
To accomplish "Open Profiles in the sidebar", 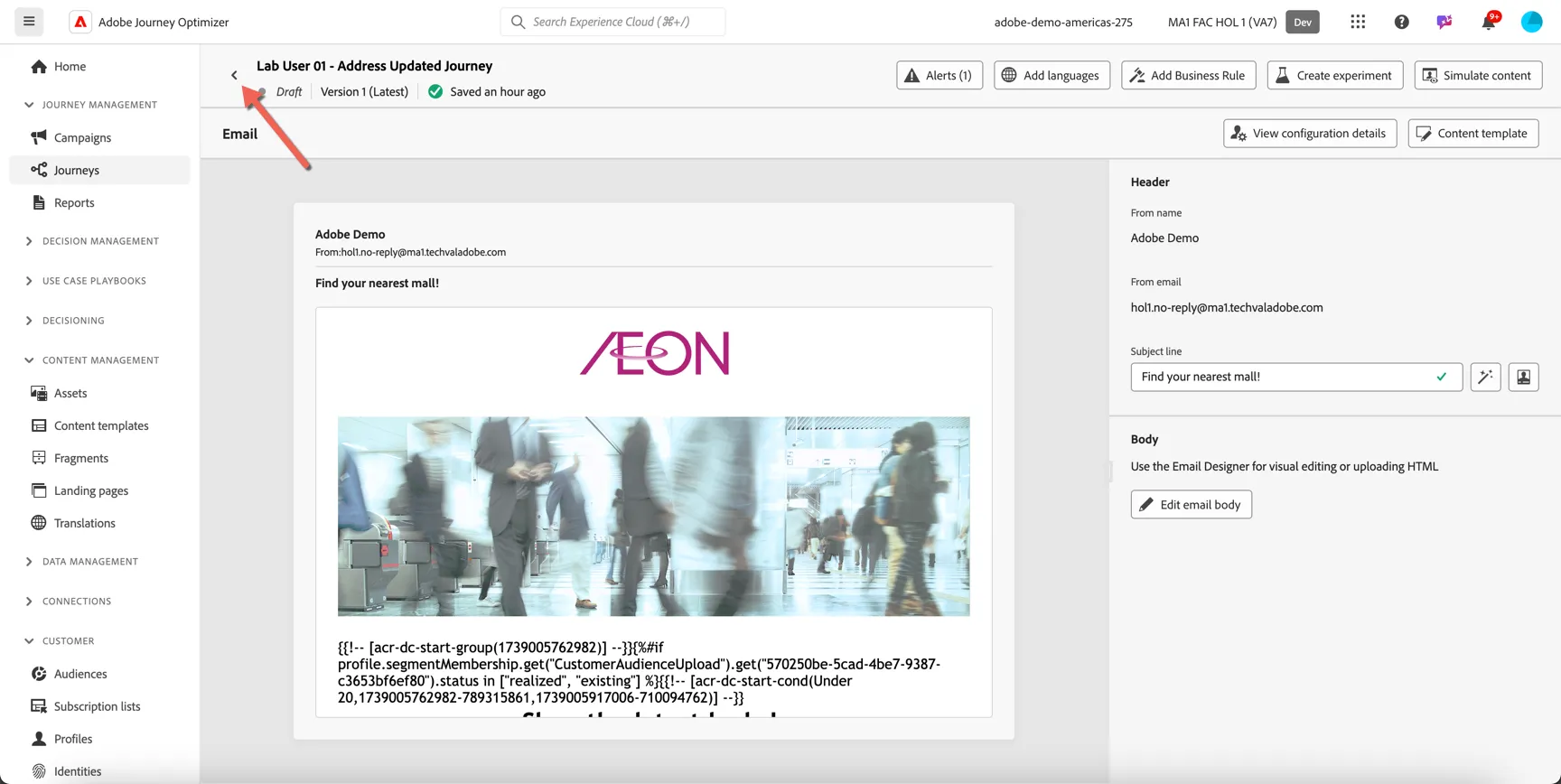I will (x=99, y=739).
